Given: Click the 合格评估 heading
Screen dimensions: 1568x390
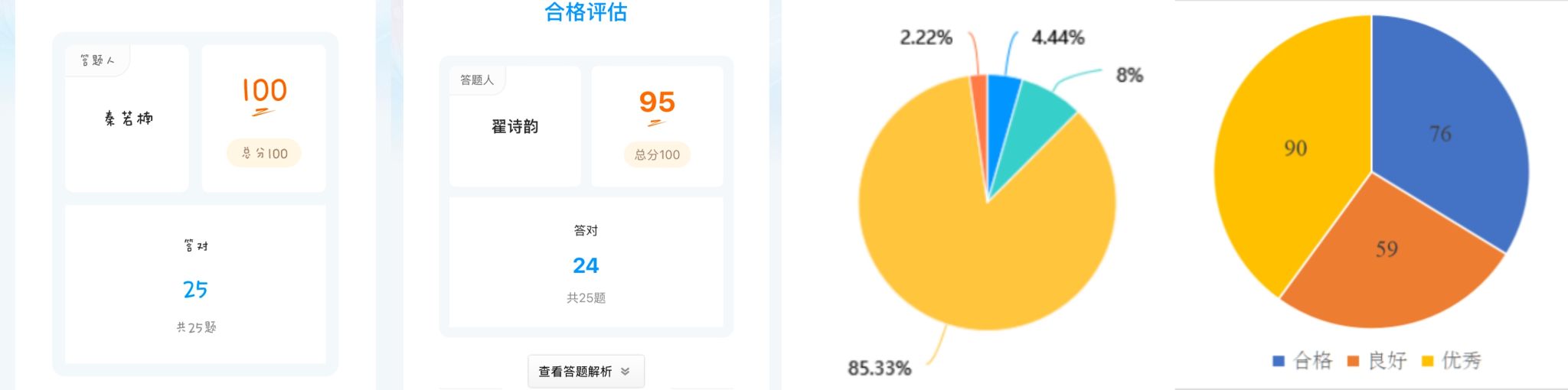Looking at the screenshot, I should point(586,11).
